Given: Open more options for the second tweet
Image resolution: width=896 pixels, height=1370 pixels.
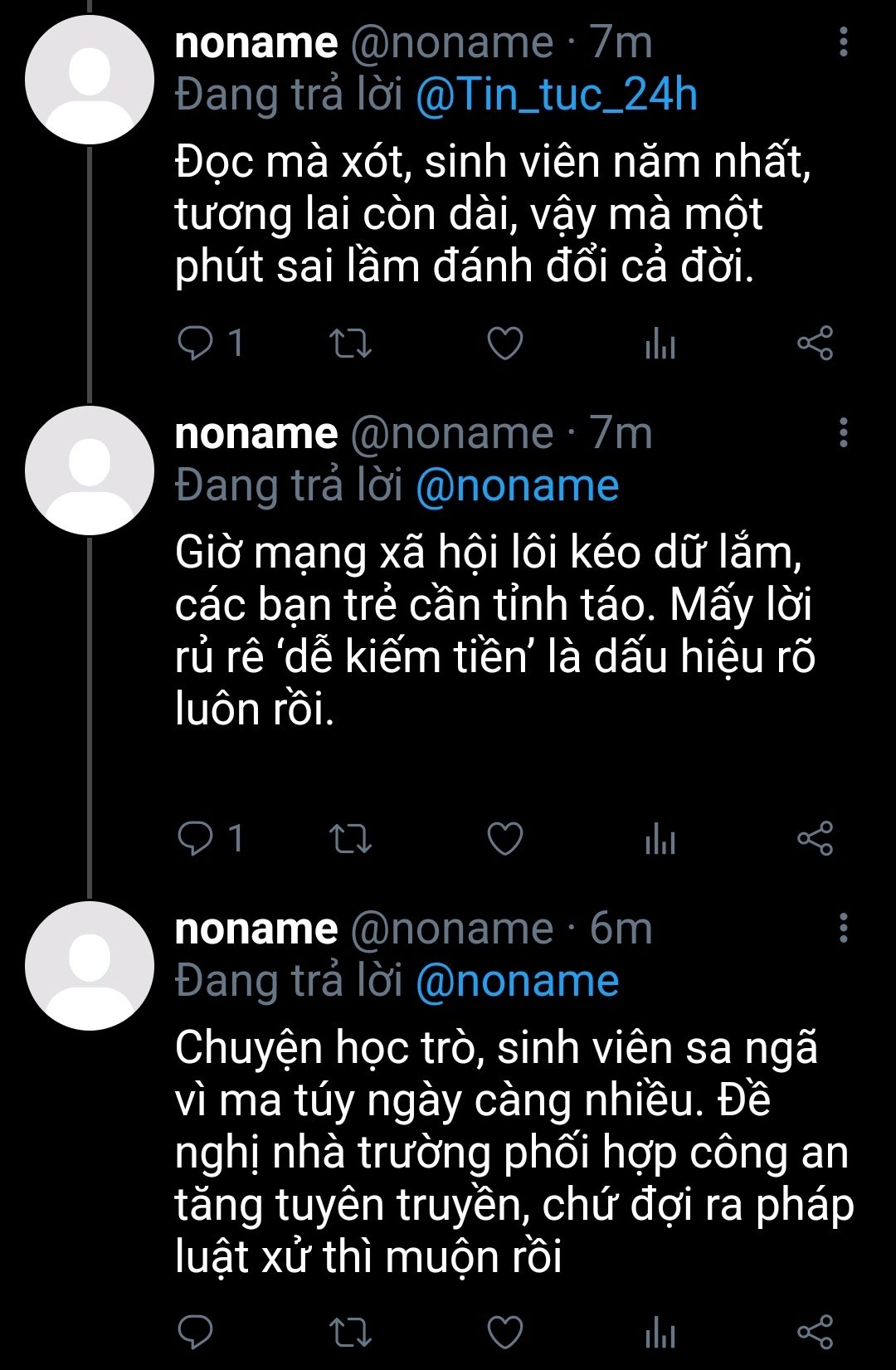Looking at the screenshot, I should point(844,432).
